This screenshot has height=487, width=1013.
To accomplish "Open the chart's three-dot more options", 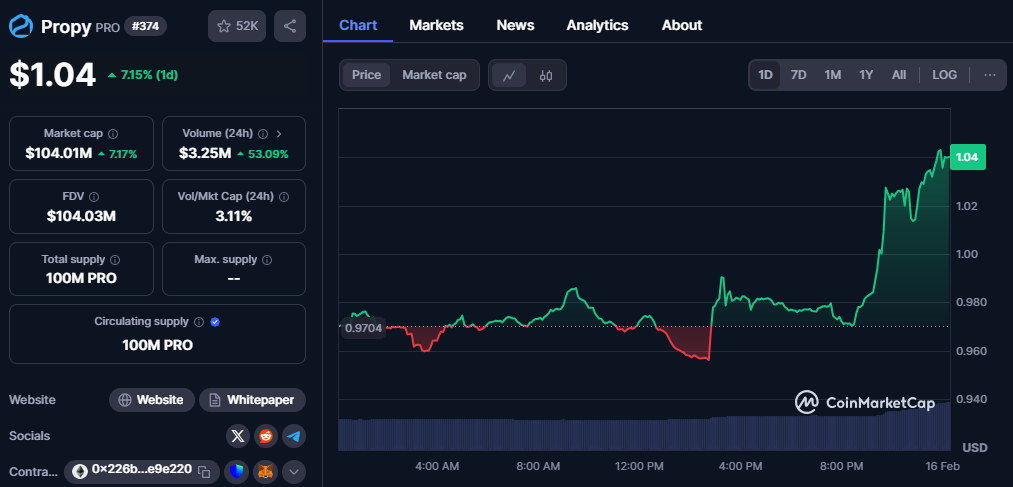I will [x=989, y=75].
